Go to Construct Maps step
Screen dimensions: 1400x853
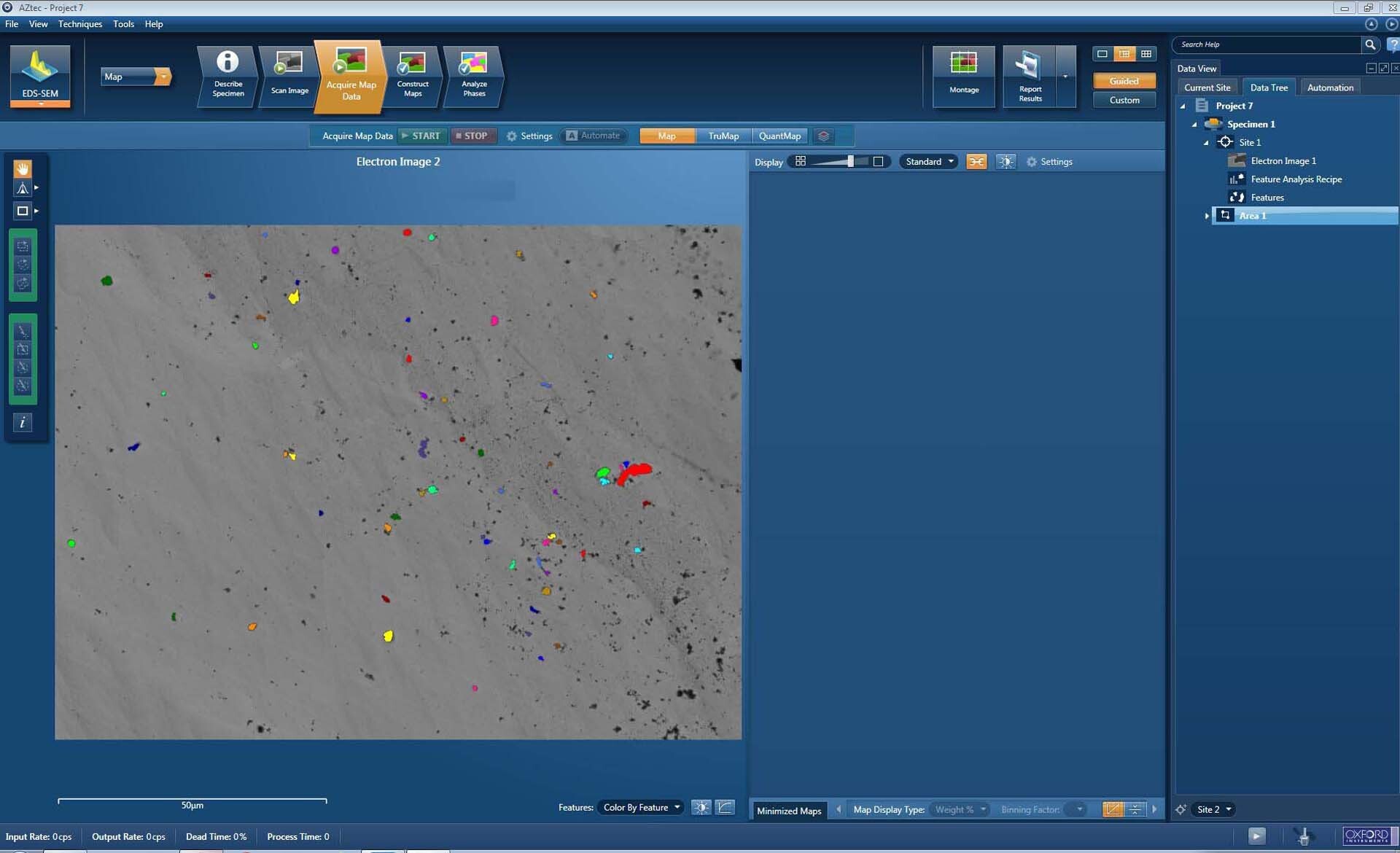tap(413, 77)
